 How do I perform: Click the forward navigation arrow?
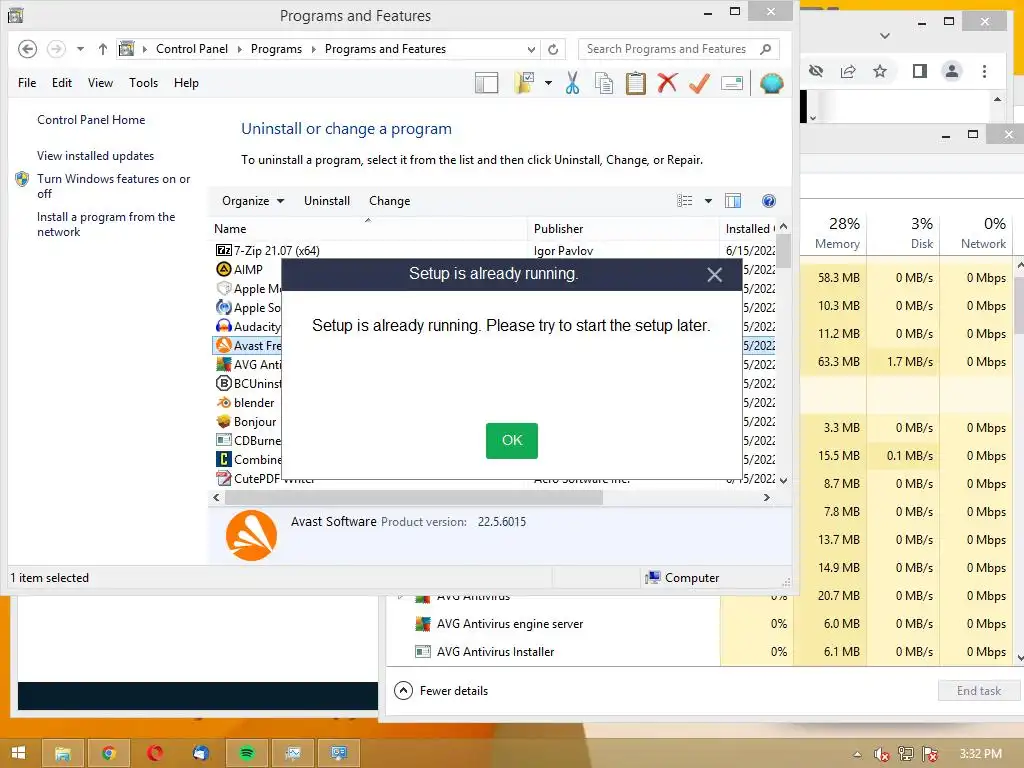pyautogui.click(x=56, y=49)
